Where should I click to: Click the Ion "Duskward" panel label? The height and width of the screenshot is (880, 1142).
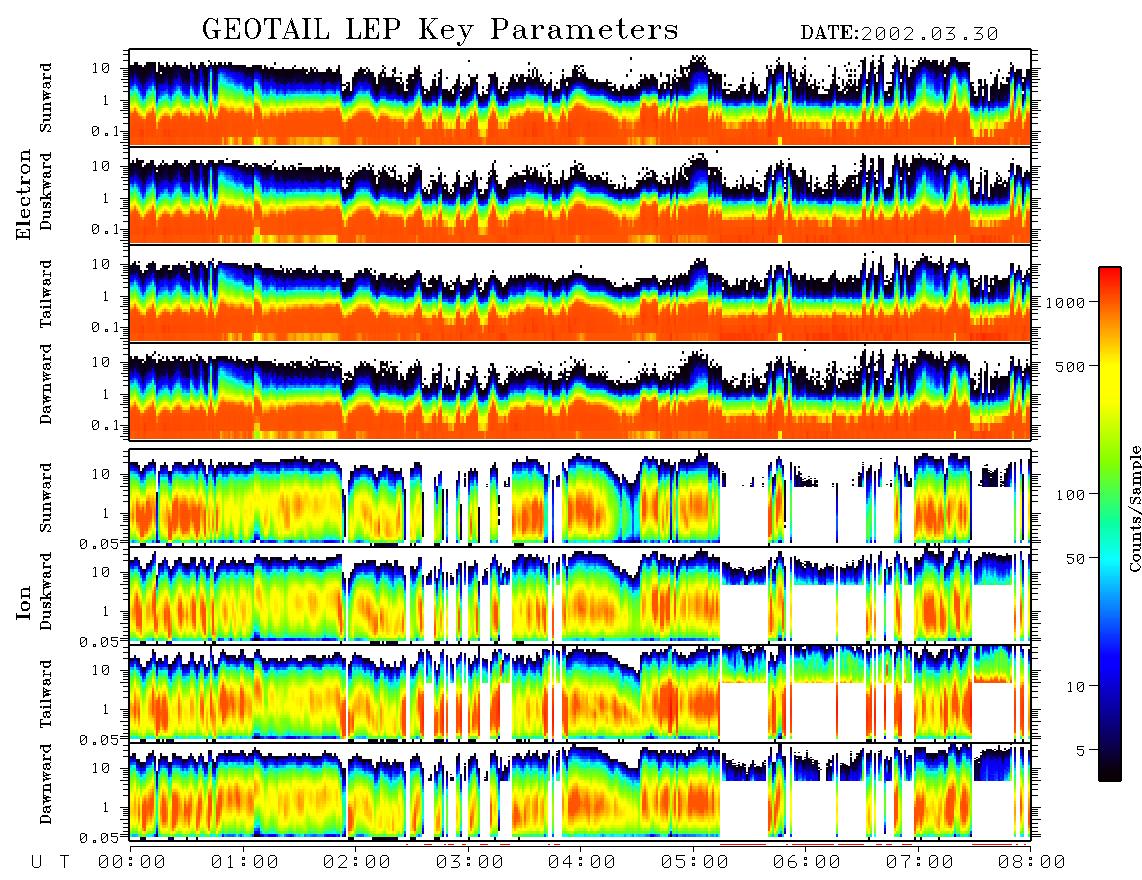click(x=46, y=591)
